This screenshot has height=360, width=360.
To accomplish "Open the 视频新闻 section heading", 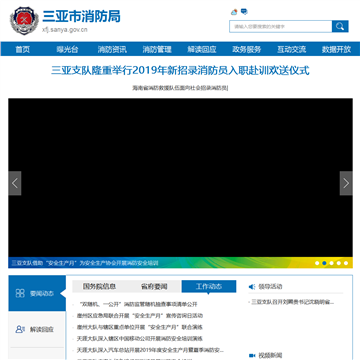I will pos(270,355).
